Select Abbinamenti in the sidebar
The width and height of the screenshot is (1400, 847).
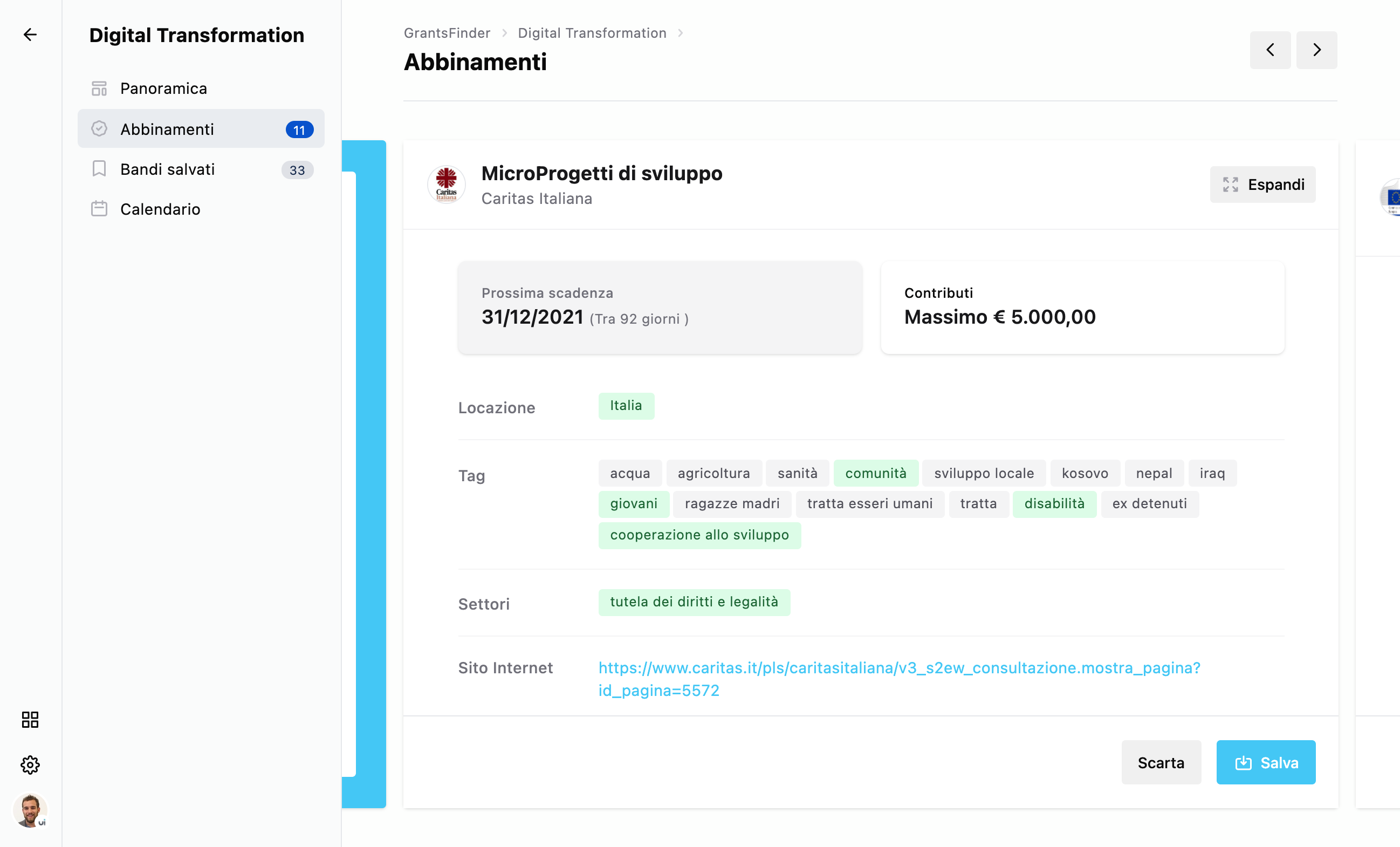[201, 129]
